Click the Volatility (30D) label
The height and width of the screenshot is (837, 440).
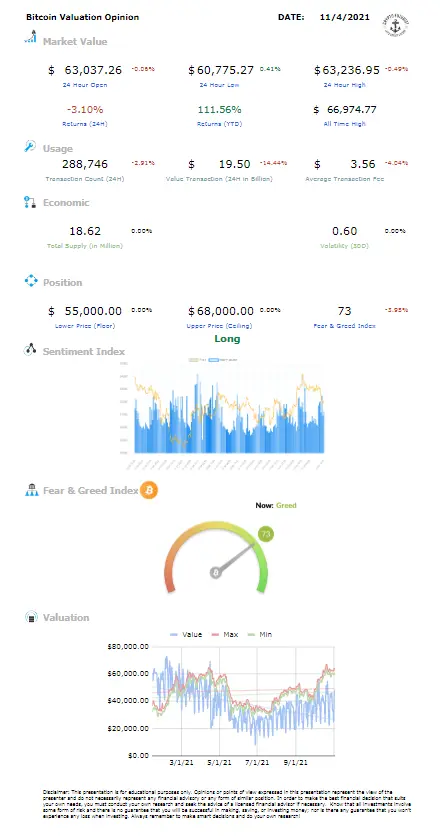(344, 246)
